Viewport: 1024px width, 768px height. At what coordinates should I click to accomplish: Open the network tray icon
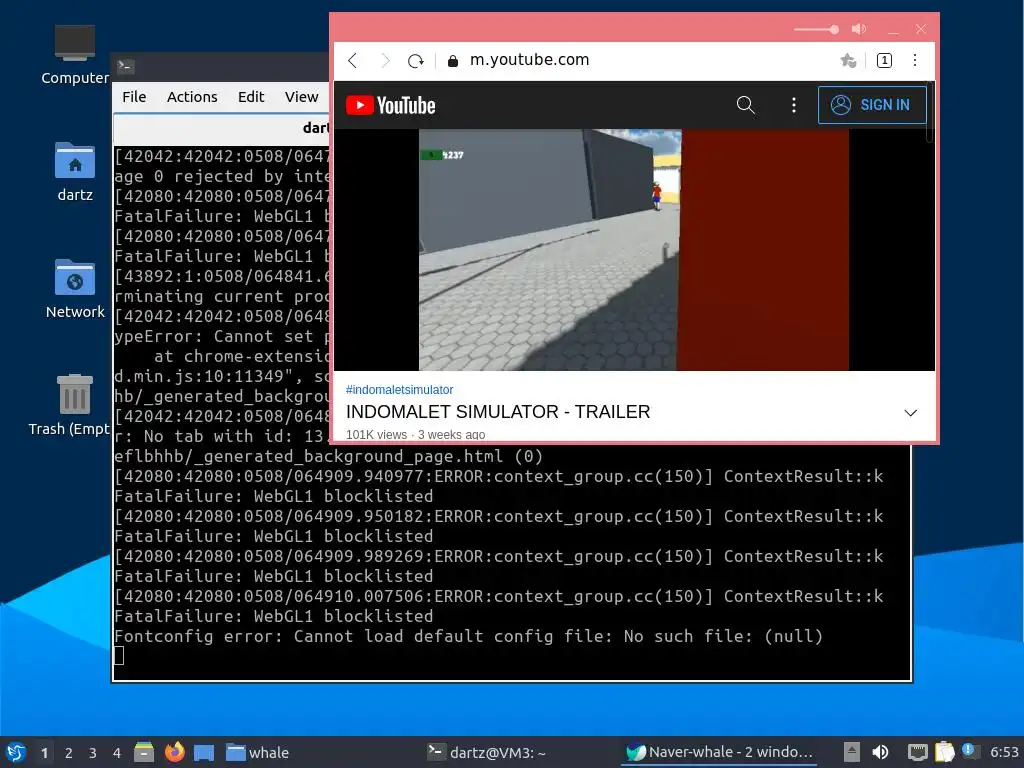pyautogui.click(x=918, y=752)
